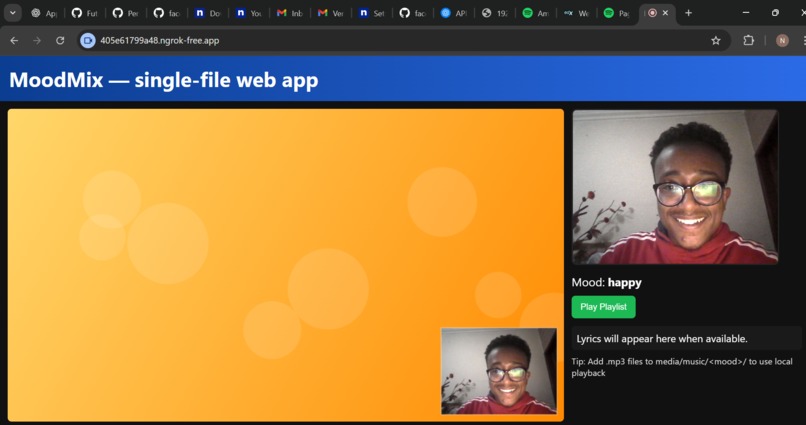This screenshot has height=425, width=806.
Task: Switch to the GitHub 'Ful' tab
Action: click(x=85, y=13)
